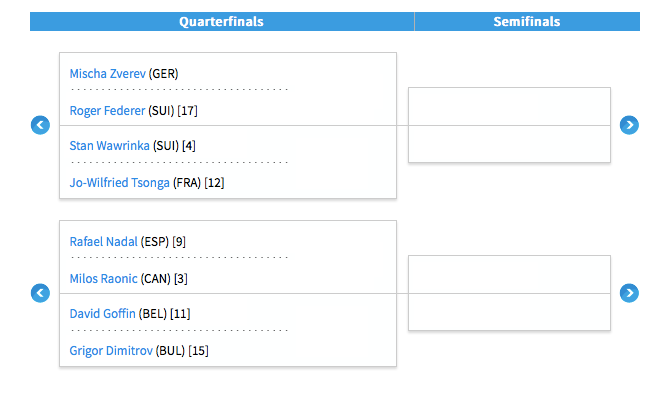The width and height of the screenshot is (660, 405).
Task: Select Jo-Wilfried Tsonga player name
Action: coord(120,183)
